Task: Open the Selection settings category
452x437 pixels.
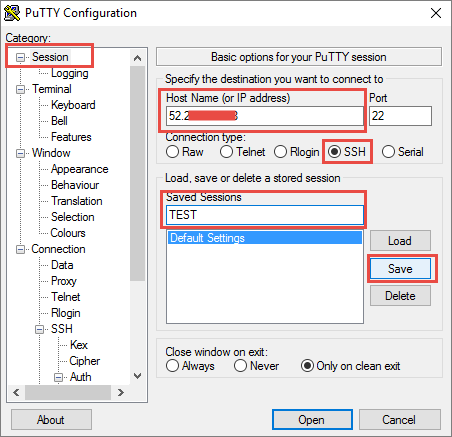Action: point(73,217)
